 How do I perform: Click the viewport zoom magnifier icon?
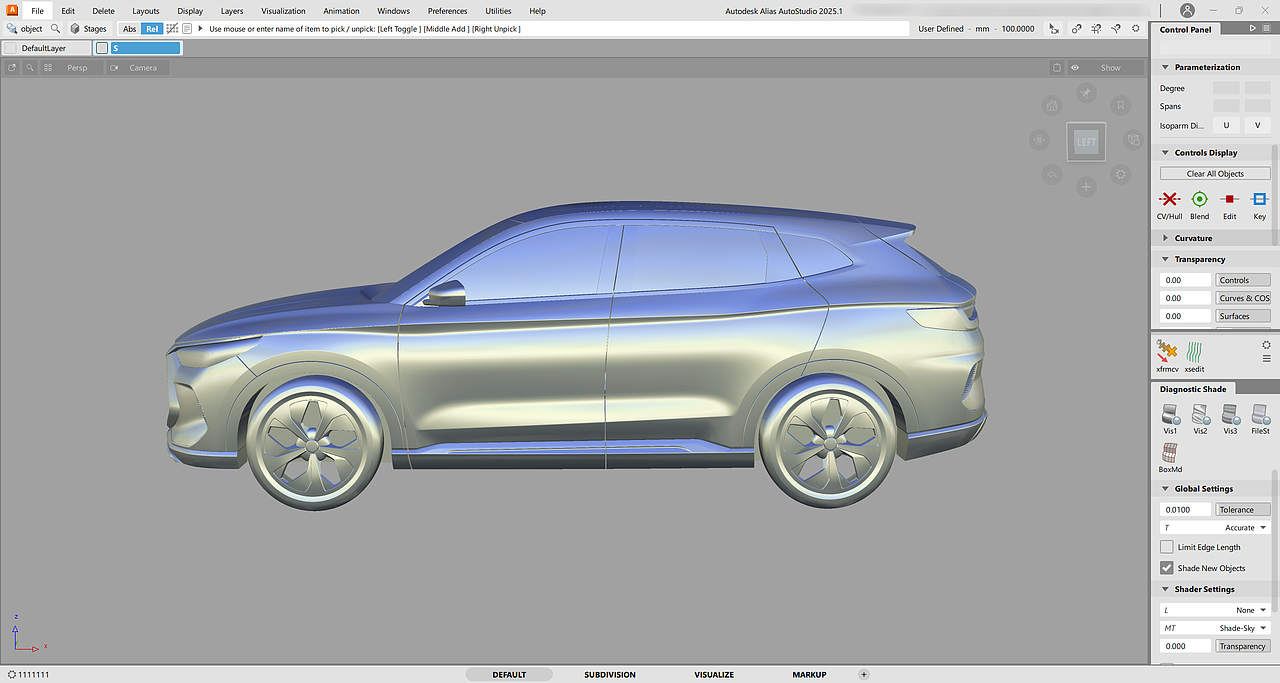pos(30,68)
